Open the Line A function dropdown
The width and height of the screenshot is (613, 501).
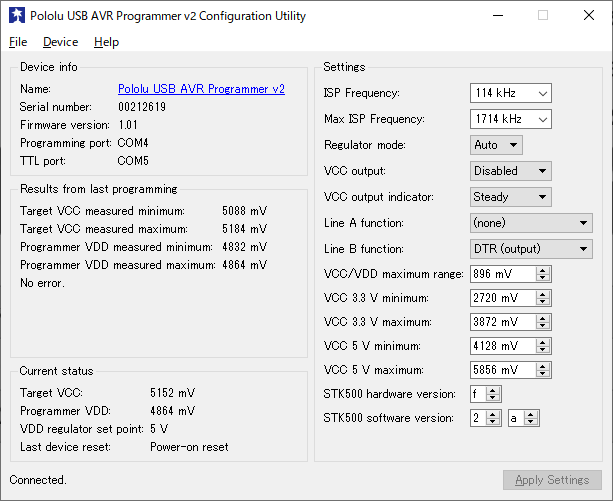coord(531,223)
